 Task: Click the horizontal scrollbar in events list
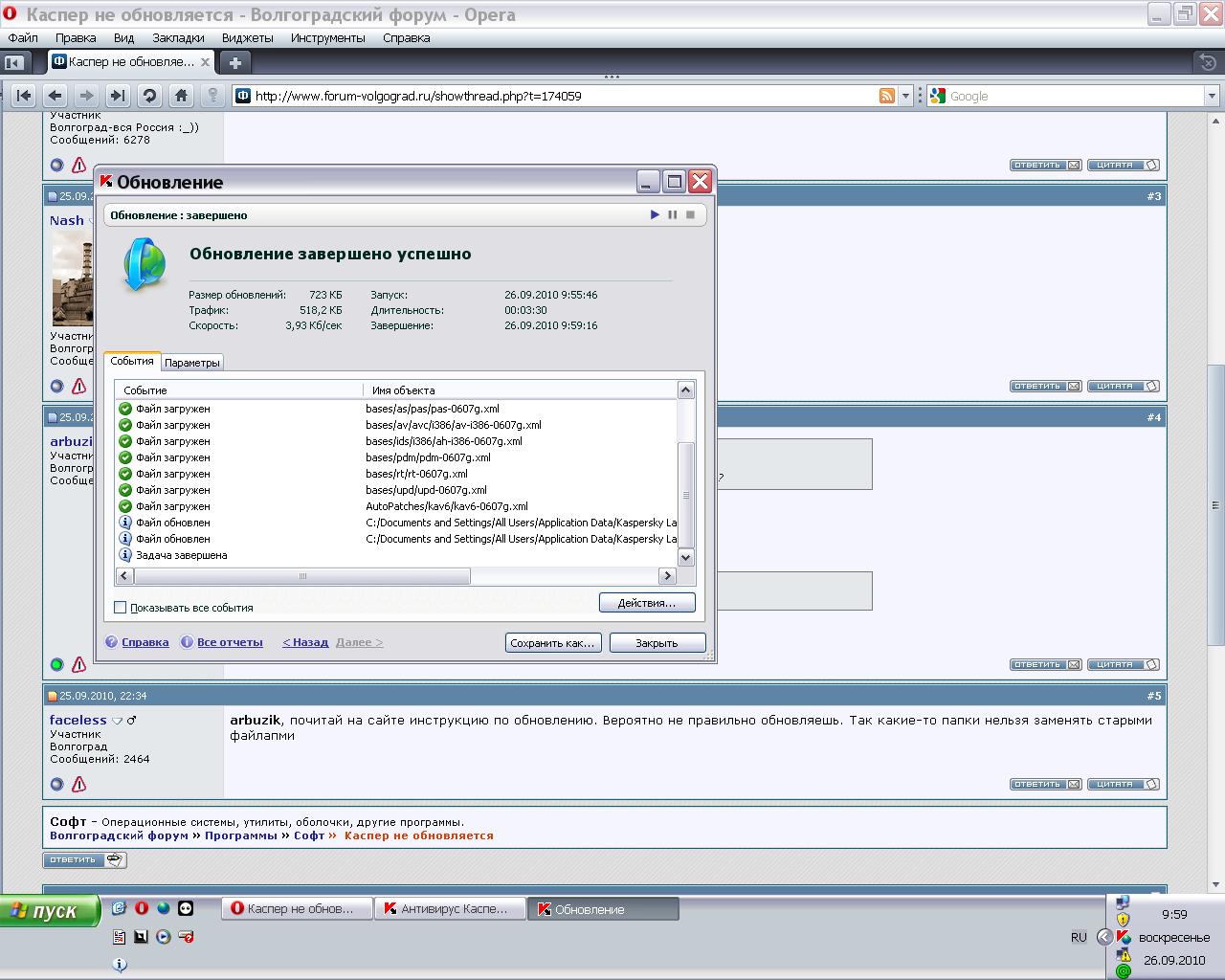(302, 576)
